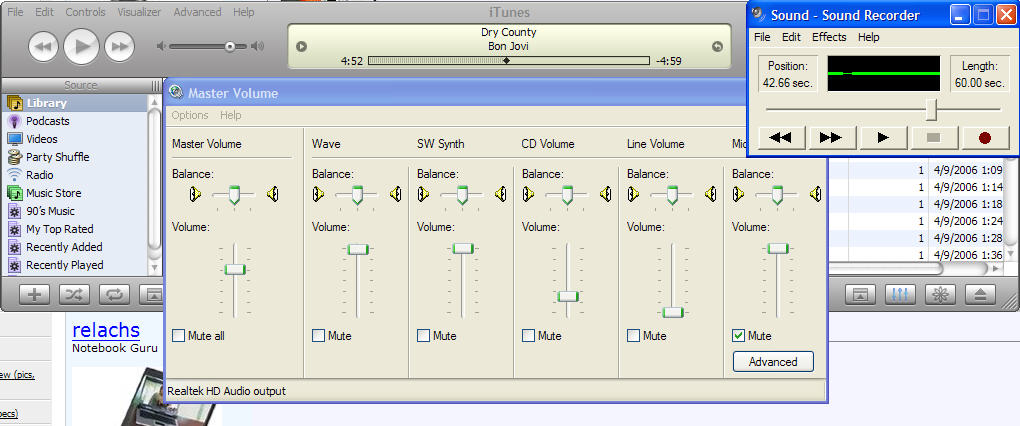Click the iTunes eject disc button
1020x426 pixels.
980,295
